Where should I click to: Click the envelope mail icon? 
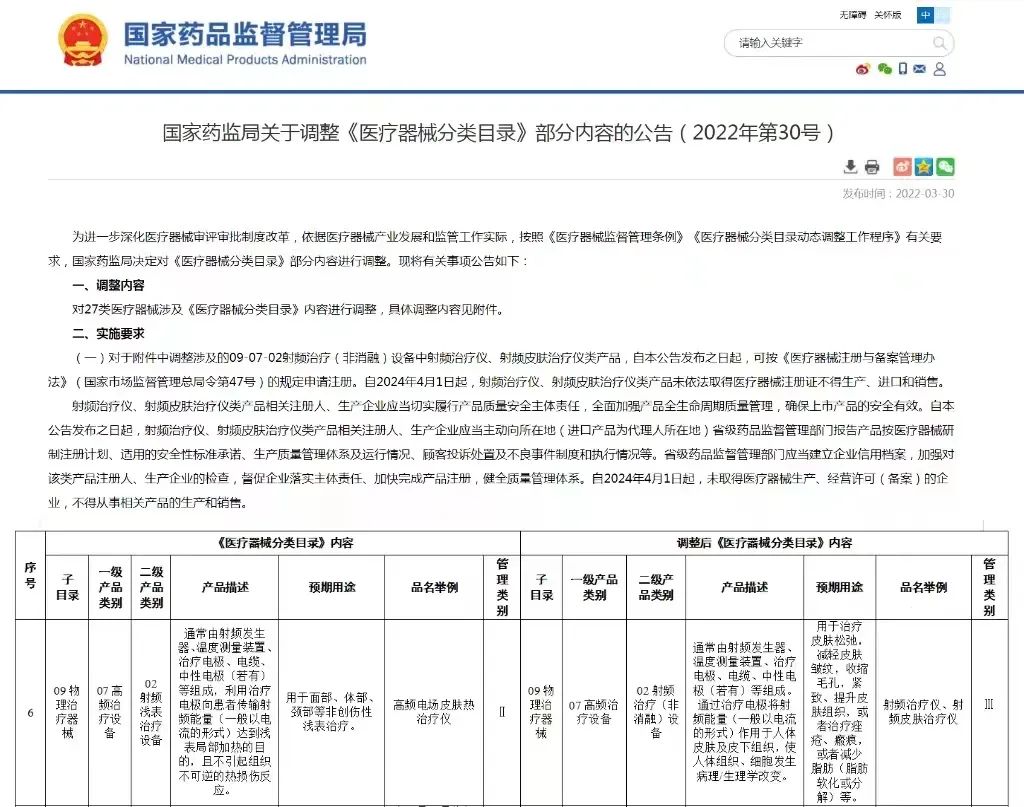(x=920, y=69)
